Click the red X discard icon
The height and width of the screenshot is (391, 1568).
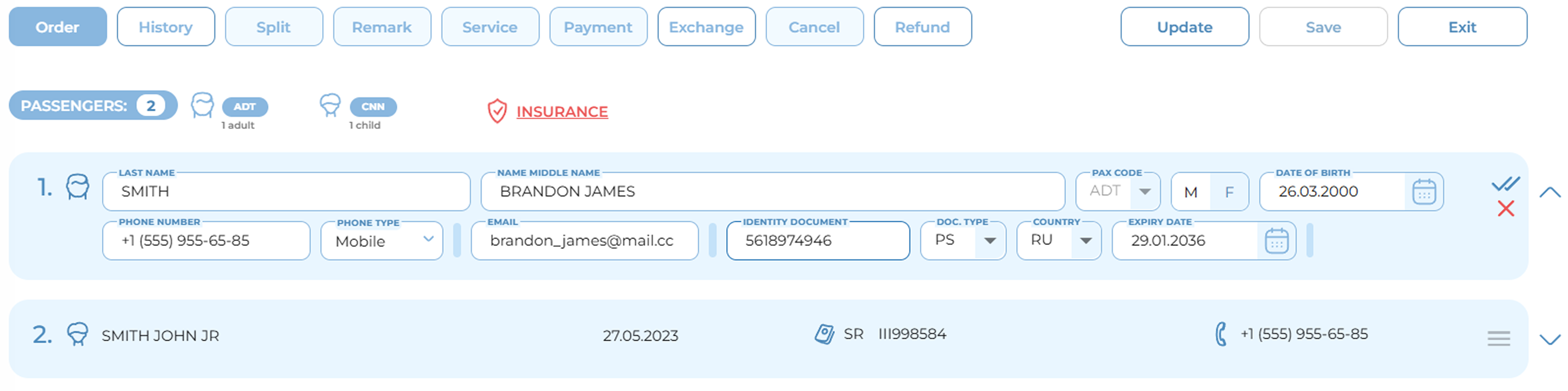click(x=1505, y=209)
